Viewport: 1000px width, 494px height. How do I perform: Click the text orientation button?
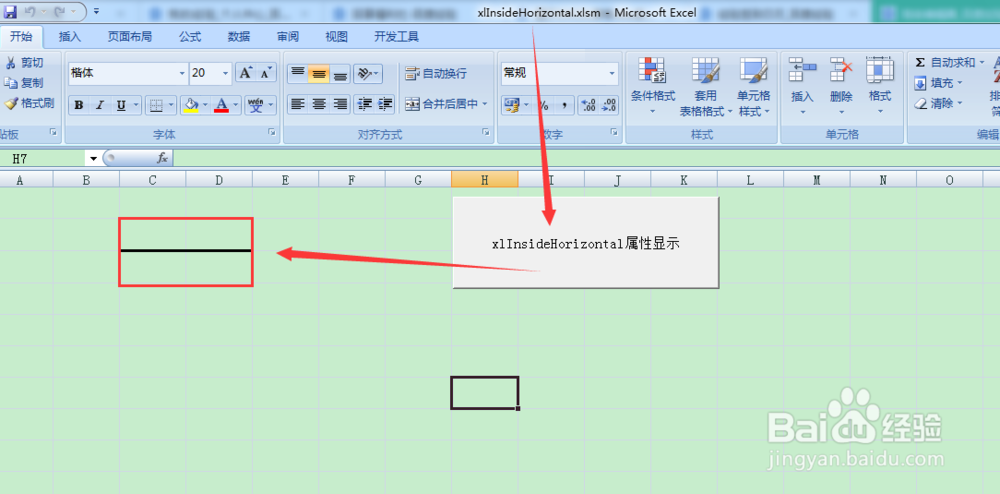(x=368, y=73)
